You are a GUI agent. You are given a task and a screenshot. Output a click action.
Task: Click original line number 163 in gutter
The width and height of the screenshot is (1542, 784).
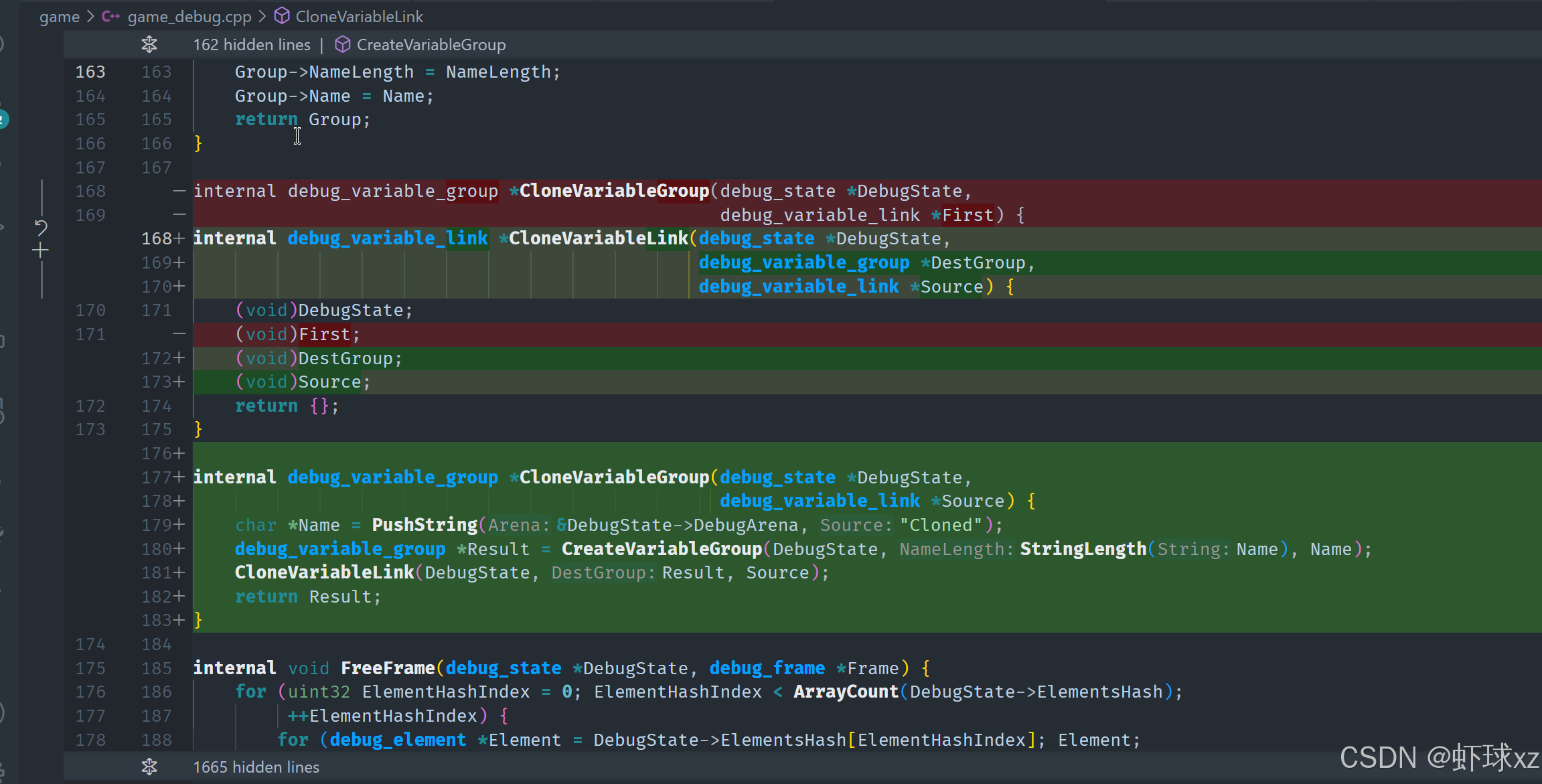click(x=90, y=72)
